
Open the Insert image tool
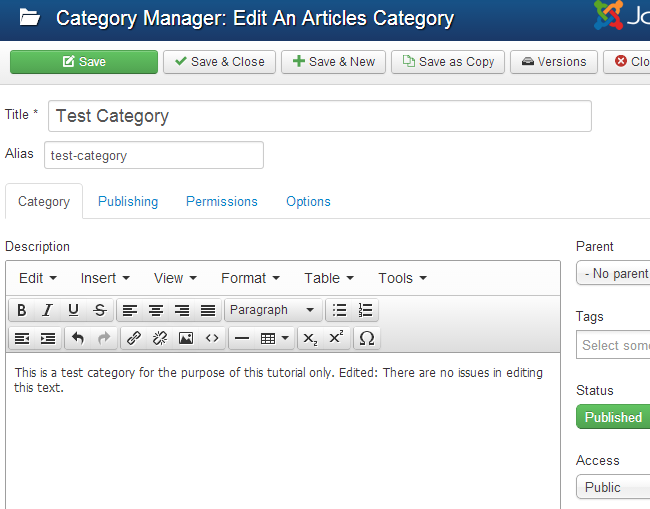pyautogui.click(x=185, y=338)
